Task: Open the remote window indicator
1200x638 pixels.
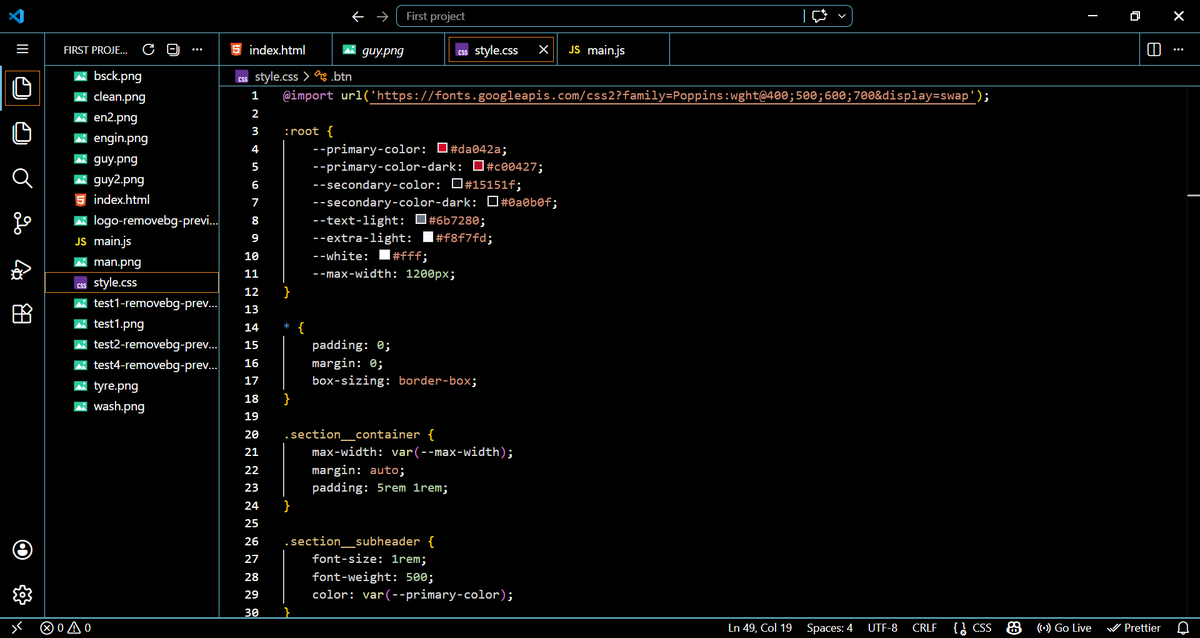Action: point(17,627)
